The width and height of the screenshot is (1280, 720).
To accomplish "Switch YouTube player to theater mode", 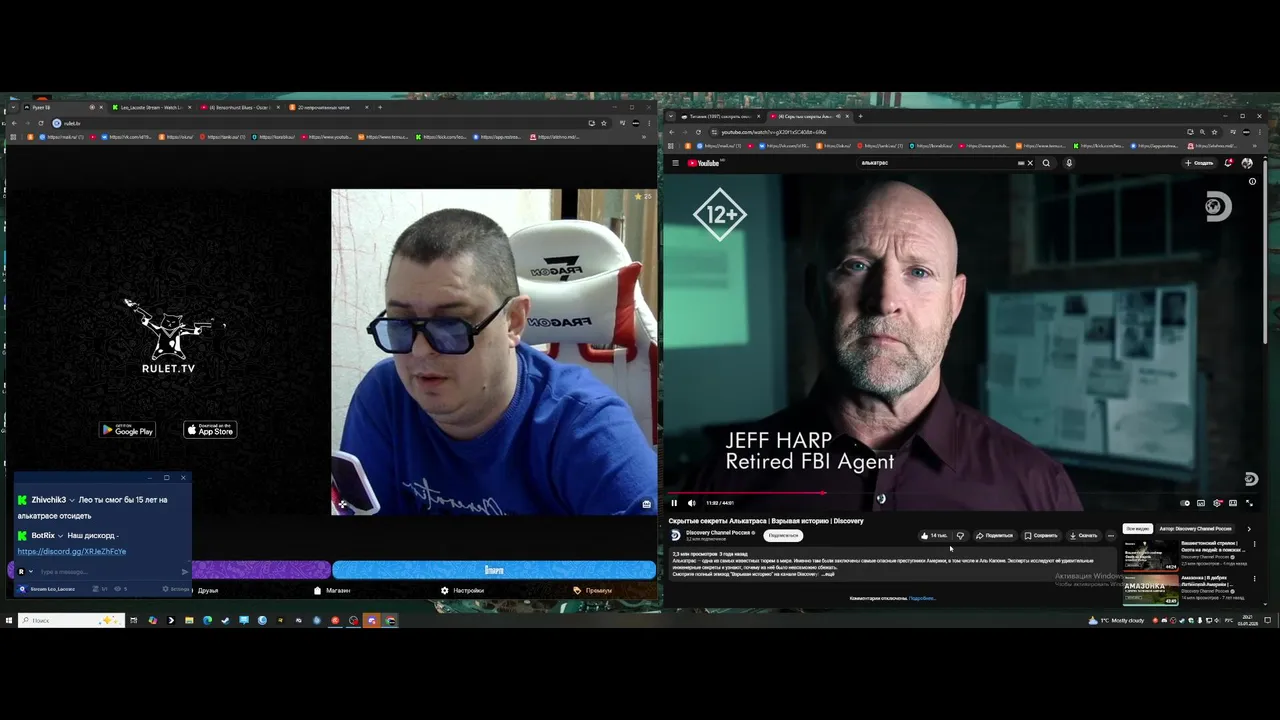I will pos(1233,503).
